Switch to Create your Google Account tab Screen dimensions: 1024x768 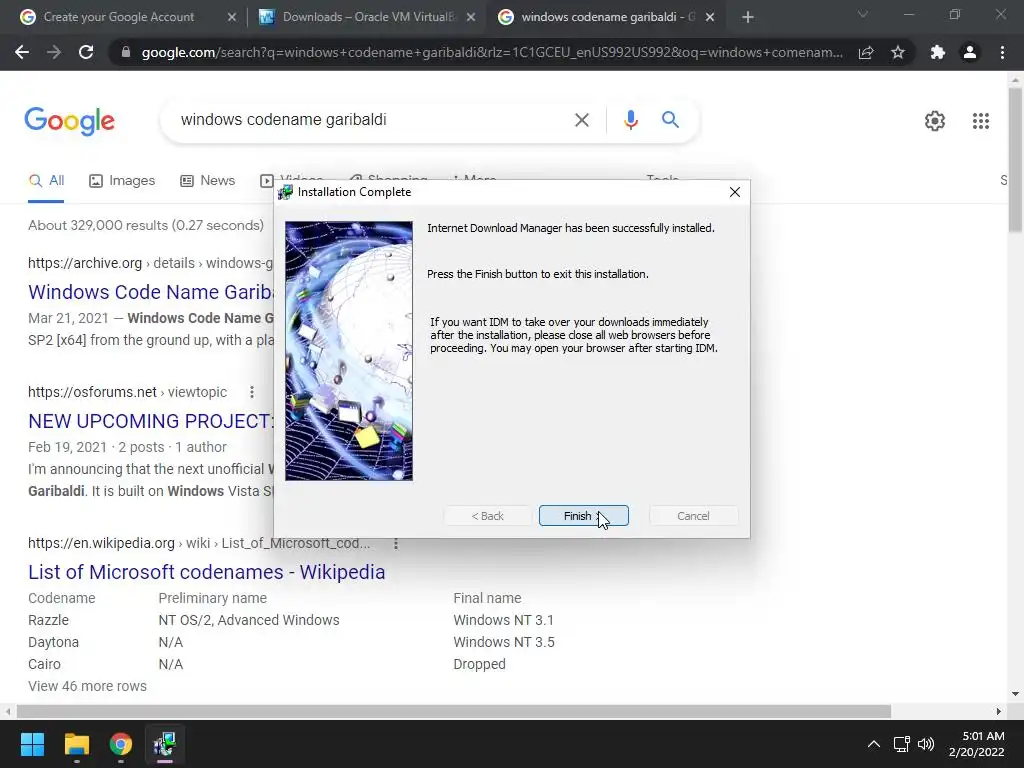(x=118, y=17)
